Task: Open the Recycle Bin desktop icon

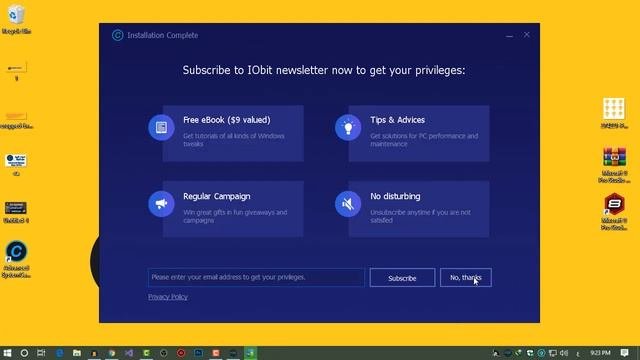Action: pos(16,19)
